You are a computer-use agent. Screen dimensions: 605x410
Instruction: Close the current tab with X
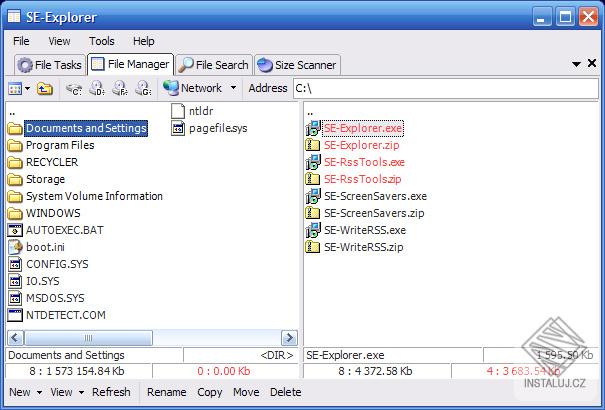pyautogui.click(x=592, y=63)
